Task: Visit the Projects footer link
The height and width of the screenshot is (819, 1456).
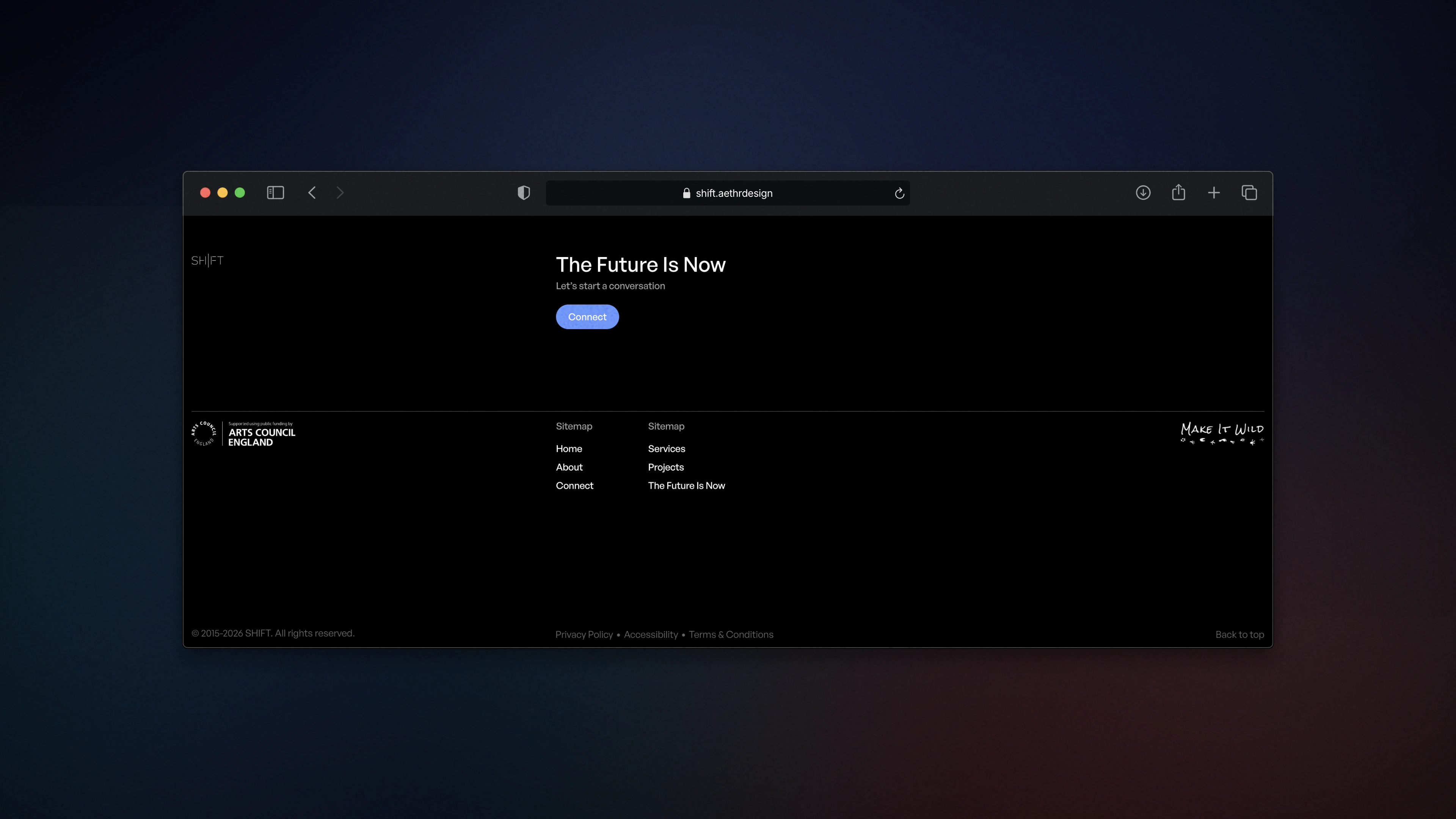Action: (666, 467)
